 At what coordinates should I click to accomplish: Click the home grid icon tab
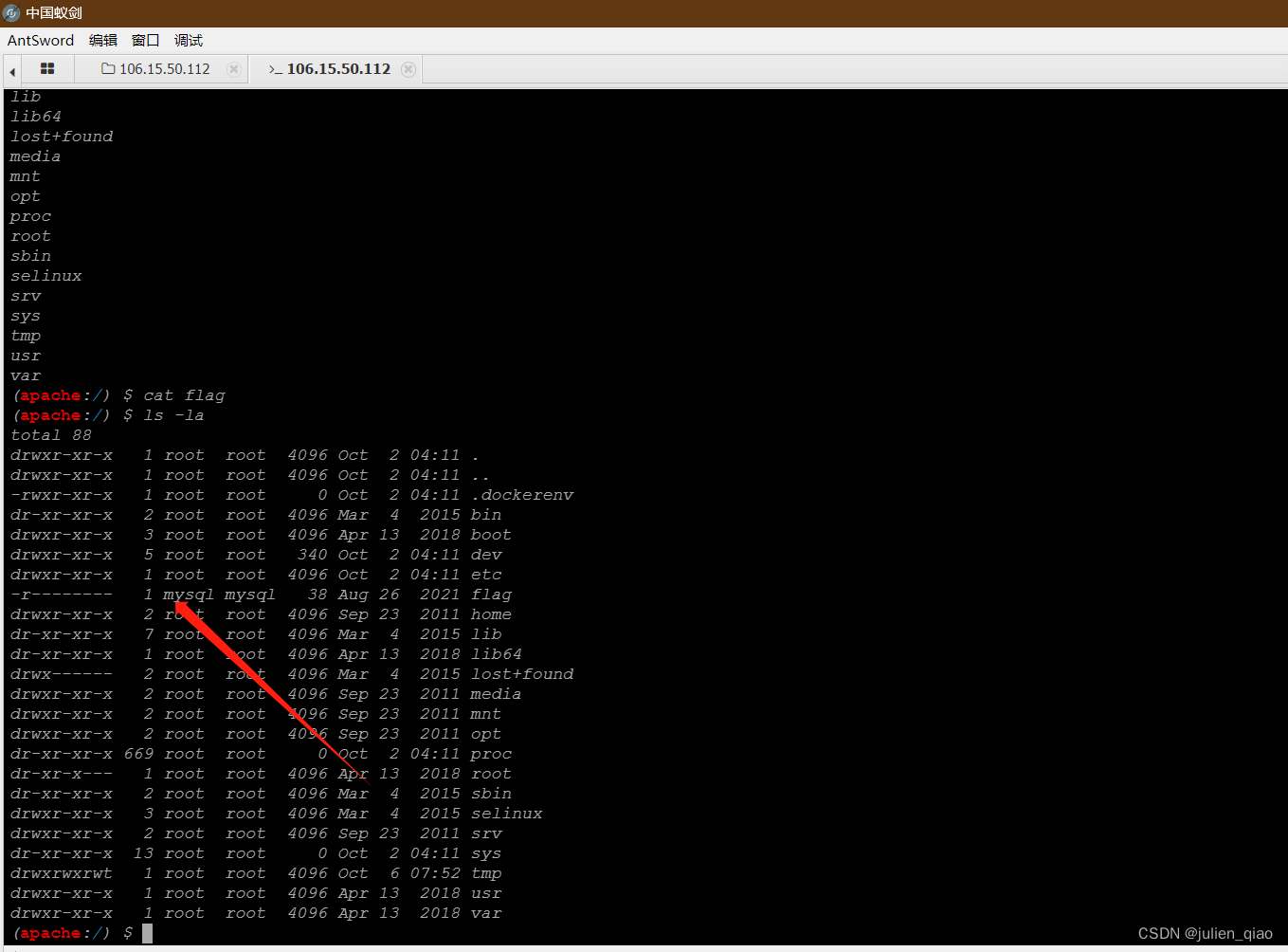(x=47, y=68)
